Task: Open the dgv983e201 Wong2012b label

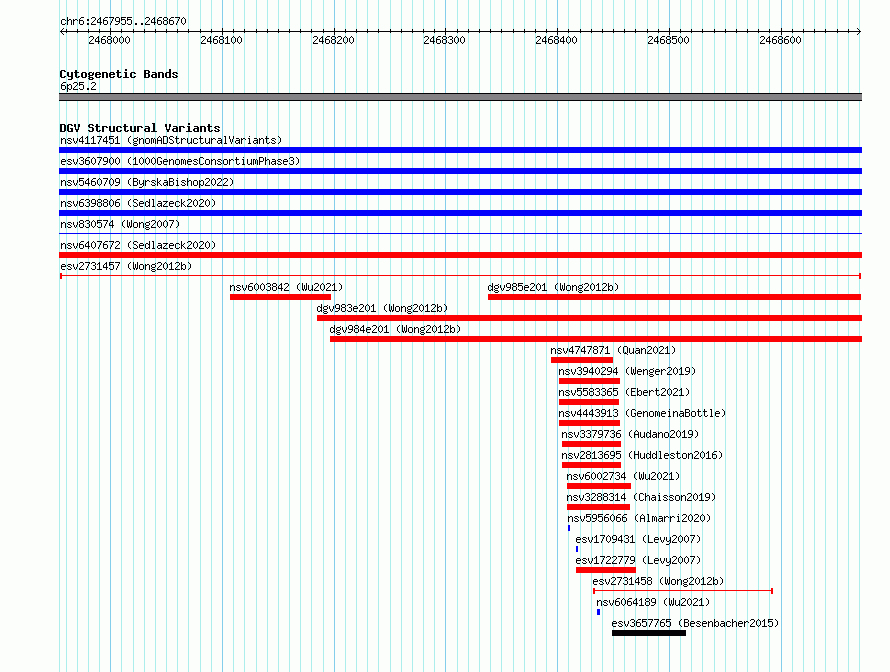Action: (382, 308)
